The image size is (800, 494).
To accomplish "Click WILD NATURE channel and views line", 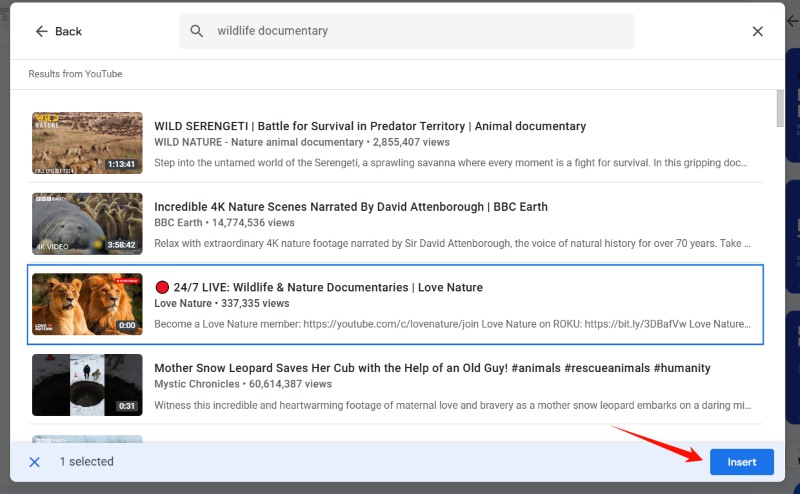I will click(x=302, y=142).
